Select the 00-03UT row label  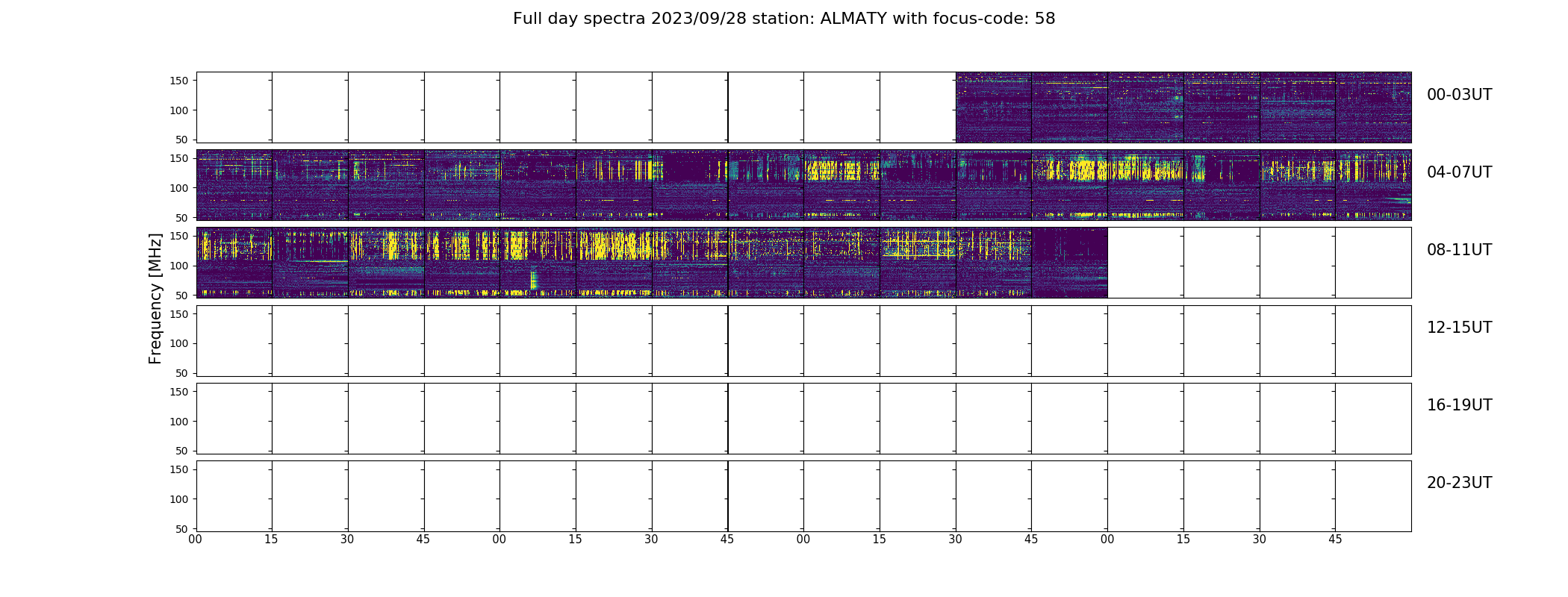click(x=1459, y=95)
